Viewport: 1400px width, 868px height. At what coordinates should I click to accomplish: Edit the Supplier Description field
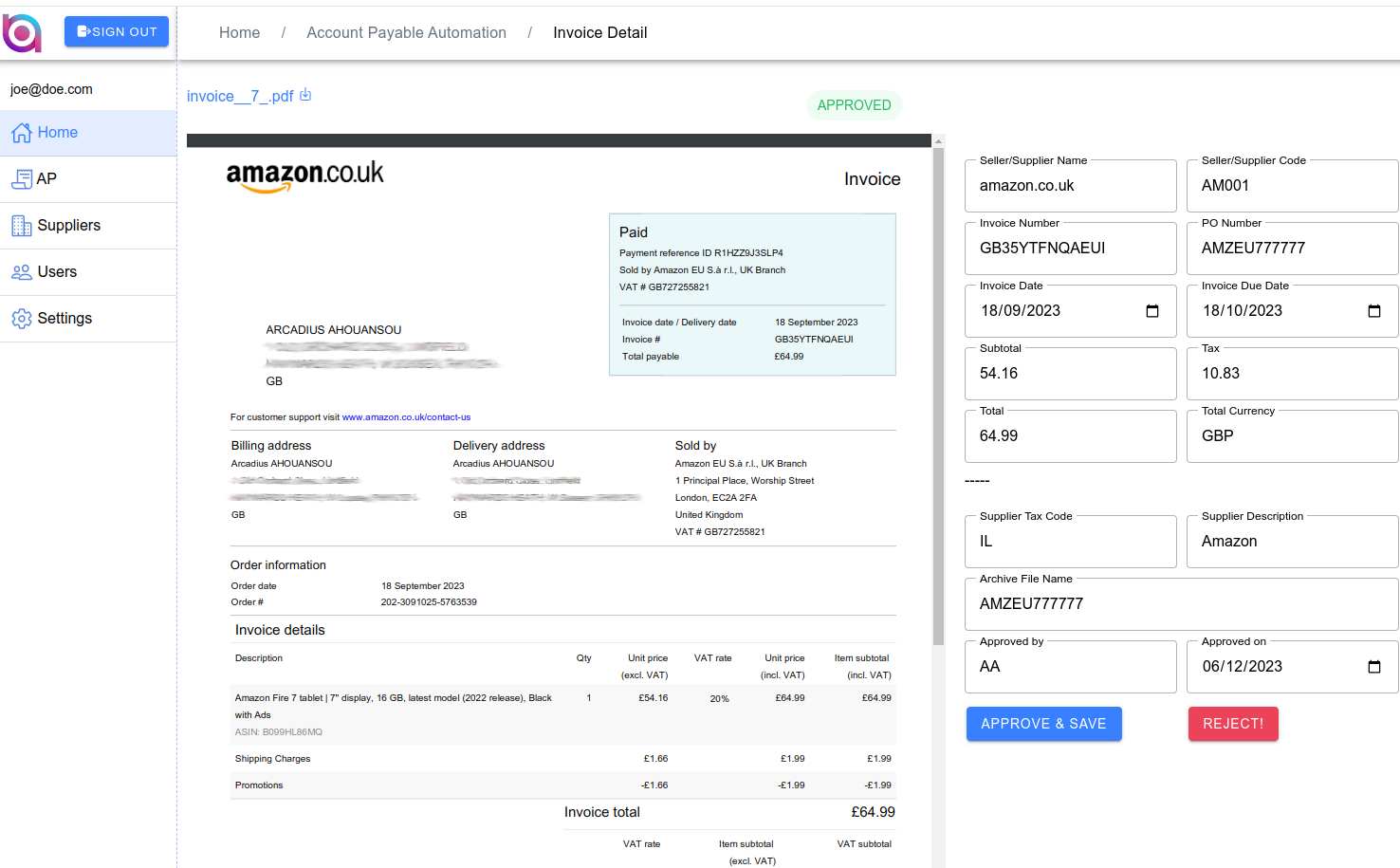click(x=1293, y=542)
